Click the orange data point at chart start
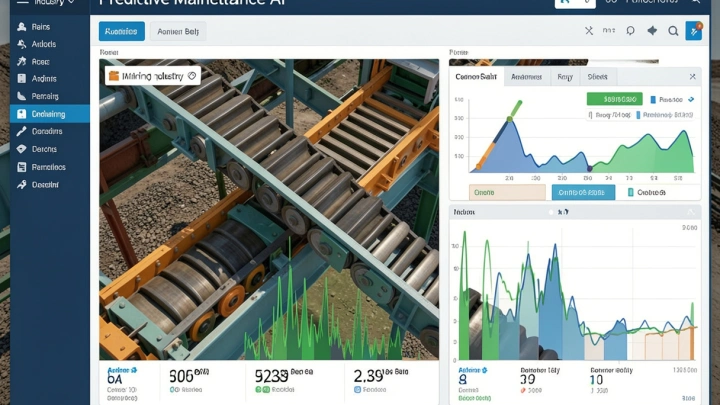This screenshot has width=720, height=405. click(478, 167)
